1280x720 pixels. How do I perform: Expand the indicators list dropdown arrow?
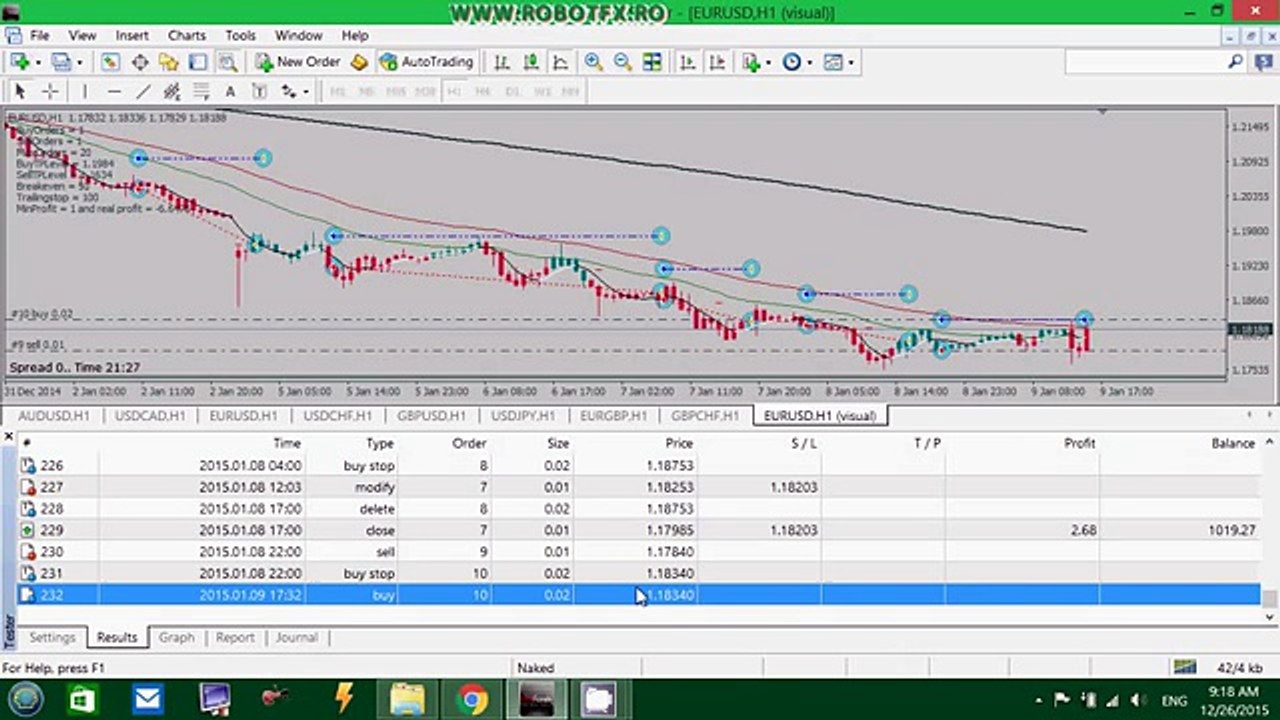tap(767, 62)
